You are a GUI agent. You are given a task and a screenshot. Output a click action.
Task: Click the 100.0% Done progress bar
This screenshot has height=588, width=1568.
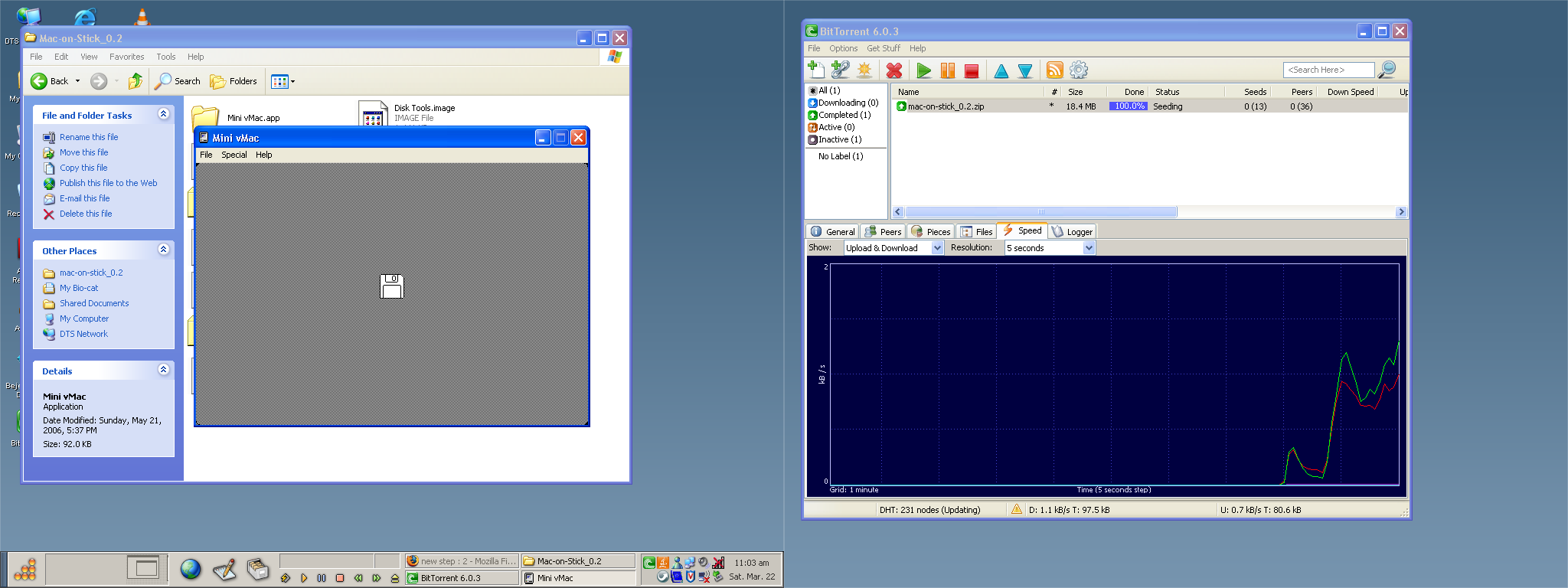tap(1129, 106)
